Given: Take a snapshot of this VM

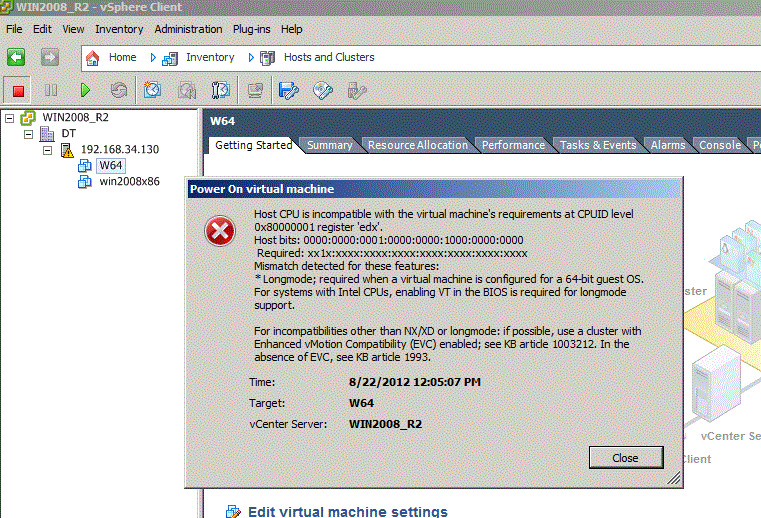Looking at the screenshot, I should [x=152, y=90].
